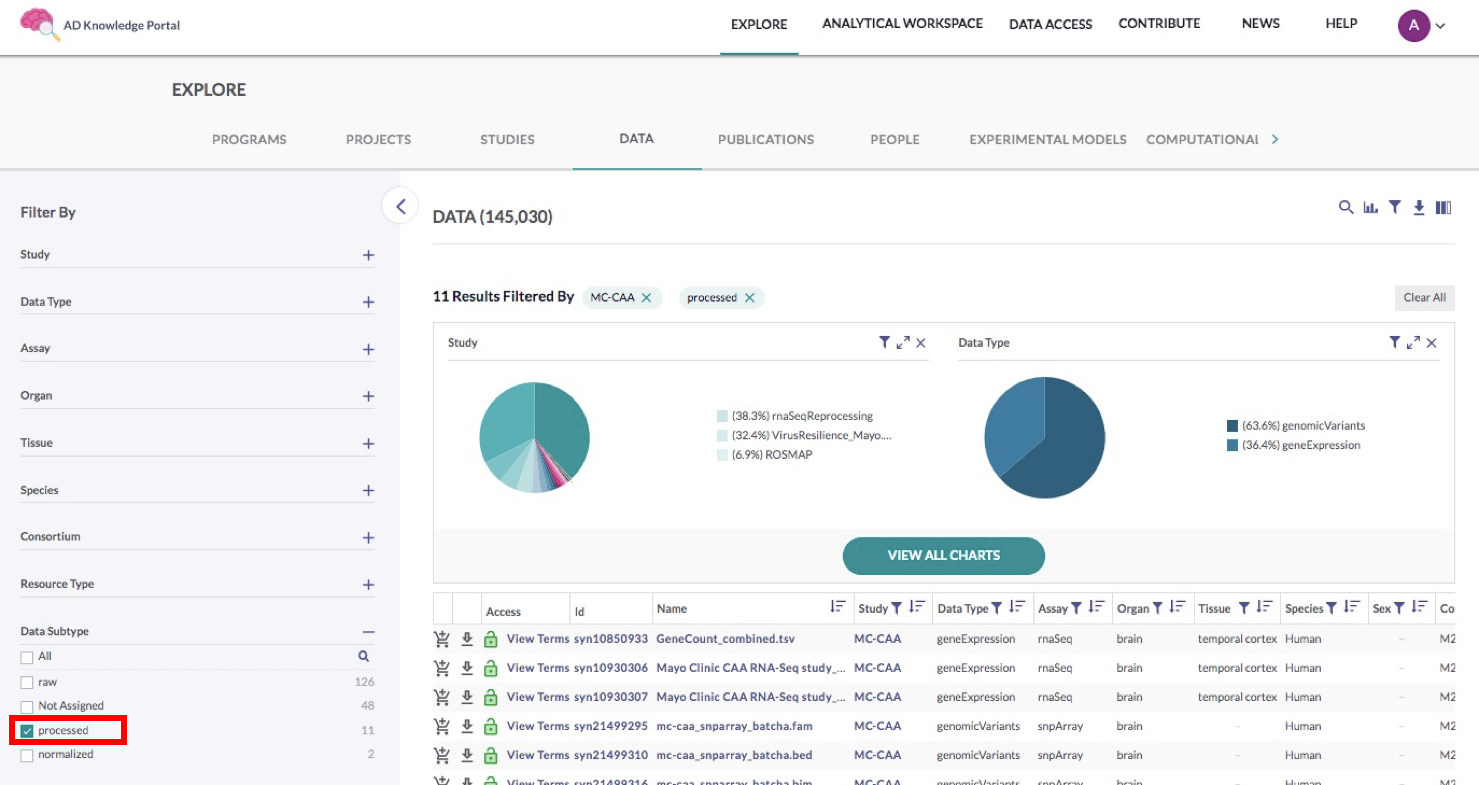Open the column selector icon in data toolbar
This screenshot has width=1479, height=785.
tap(1443, 207)
